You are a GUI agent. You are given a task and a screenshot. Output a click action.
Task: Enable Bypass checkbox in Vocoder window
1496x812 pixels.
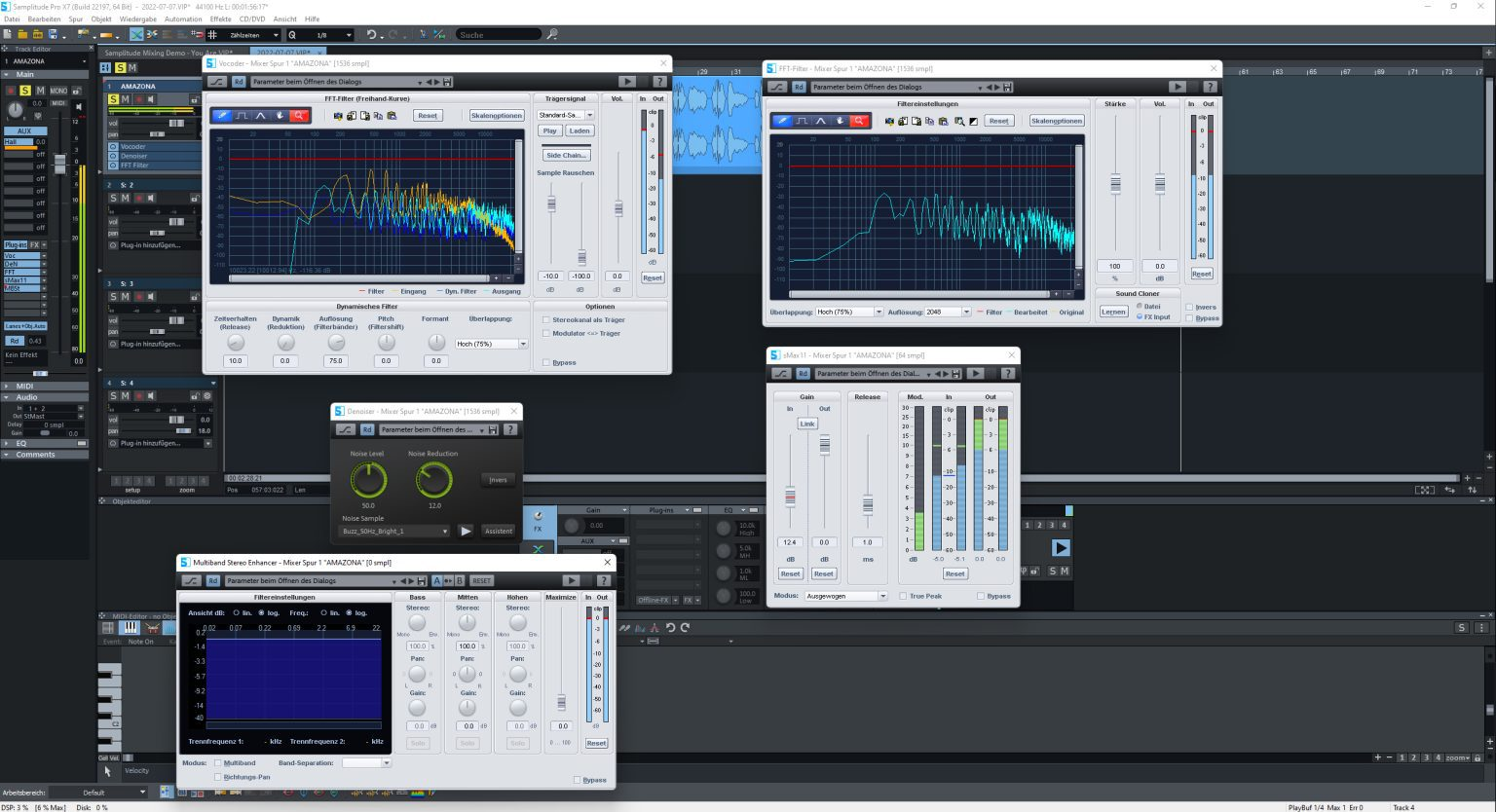pyautogui.click(x=546, y=362)
